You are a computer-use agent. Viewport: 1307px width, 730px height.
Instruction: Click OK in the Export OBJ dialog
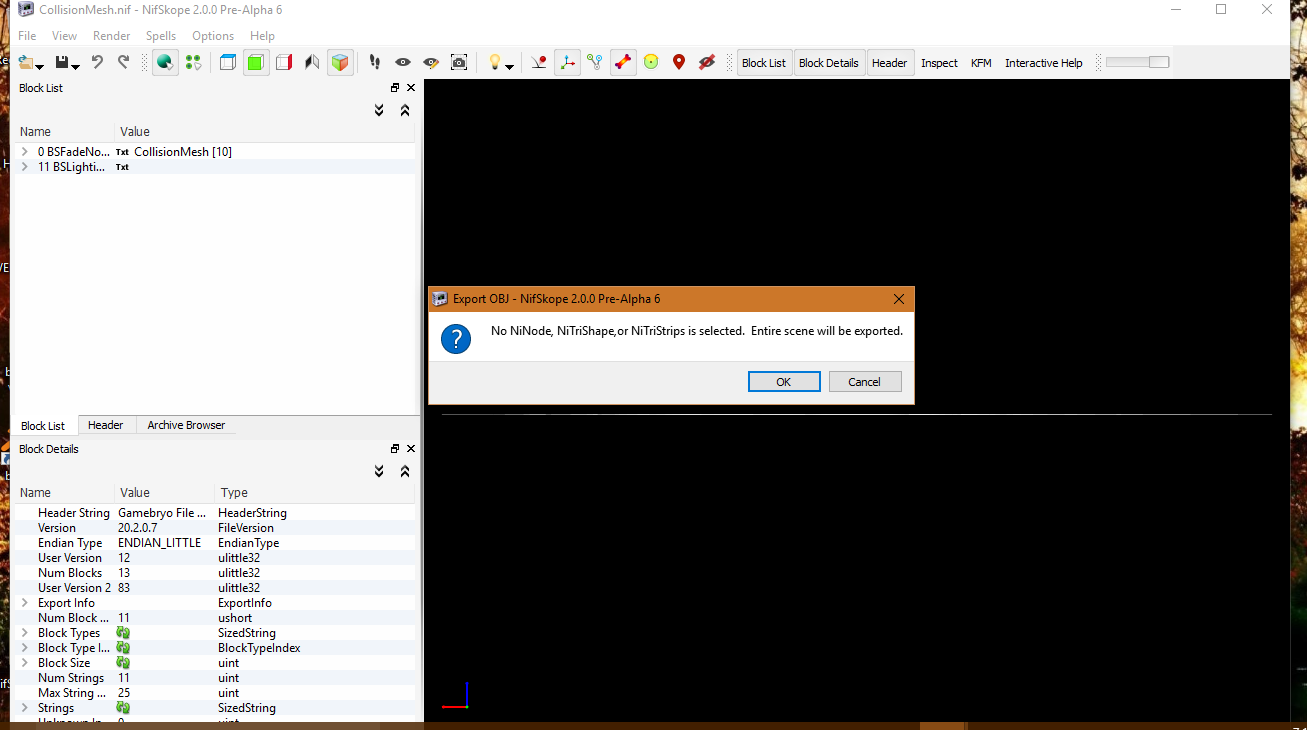784,381
